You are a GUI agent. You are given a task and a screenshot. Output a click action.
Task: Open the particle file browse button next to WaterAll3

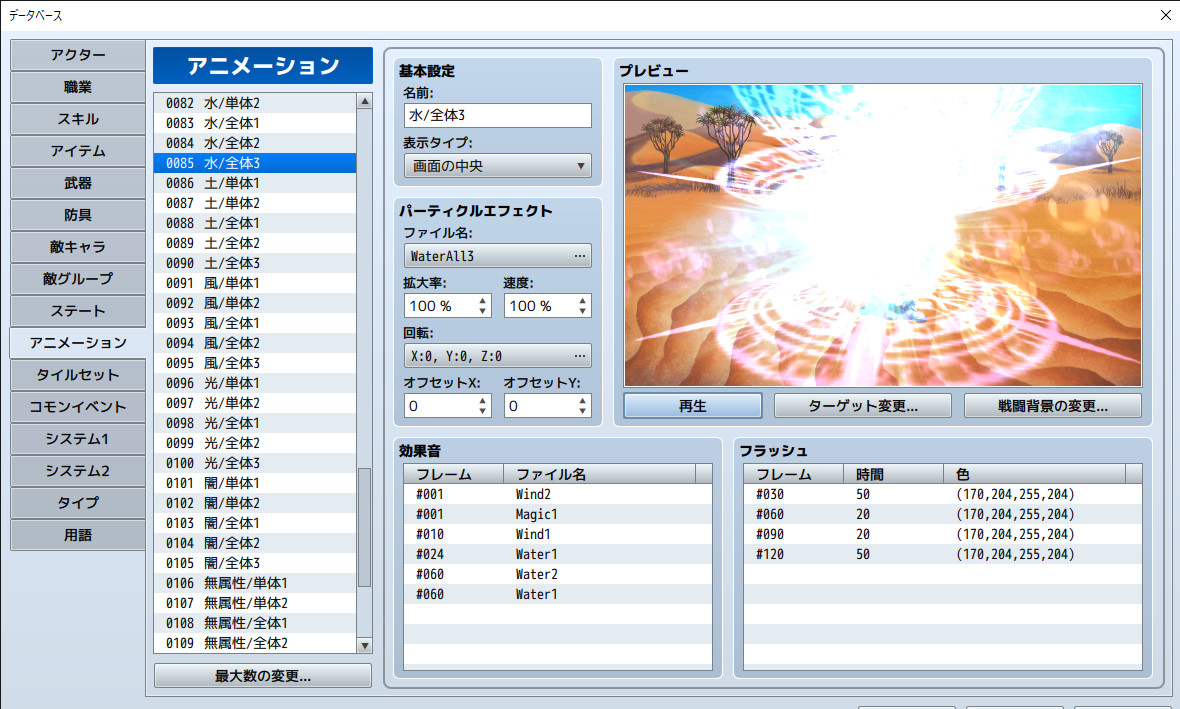tap(580, 255)
